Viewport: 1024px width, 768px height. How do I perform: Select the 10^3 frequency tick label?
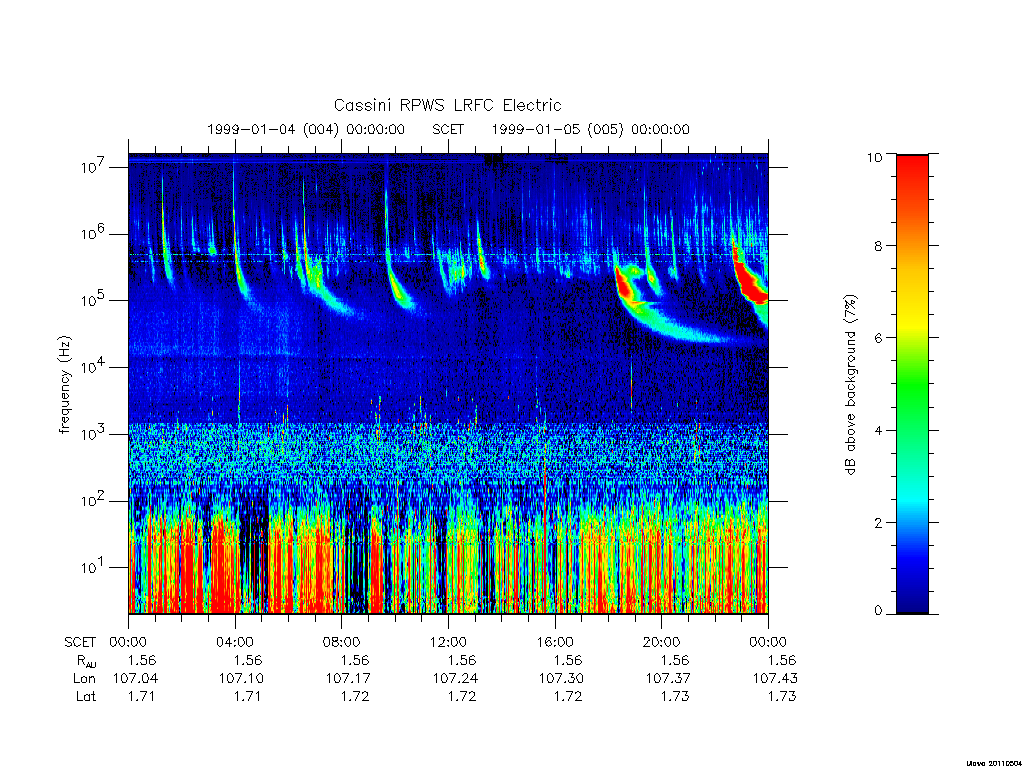(94, 433)
